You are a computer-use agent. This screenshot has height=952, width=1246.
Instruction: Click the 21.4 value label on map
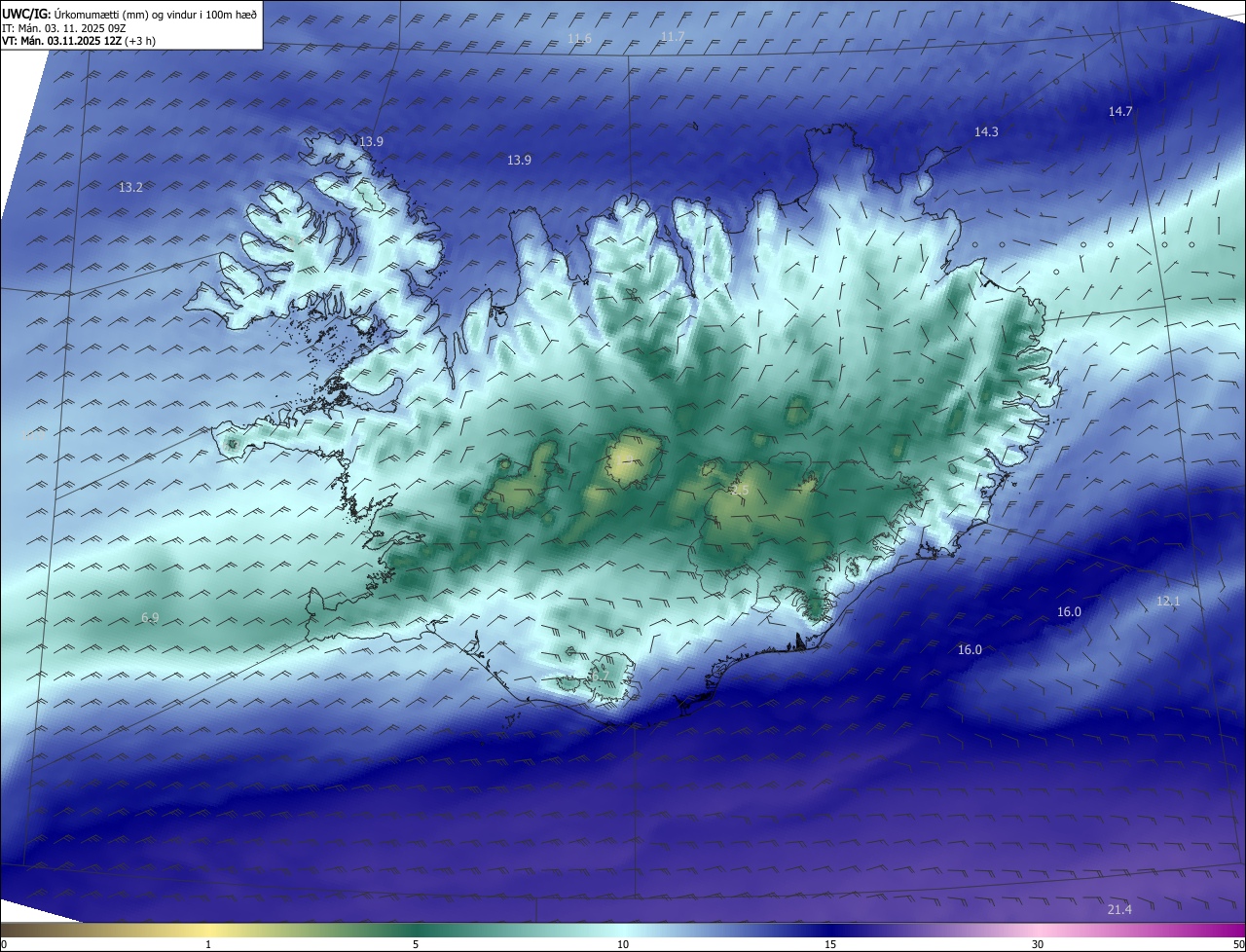pyautogui.click(x=1119, y=909)
